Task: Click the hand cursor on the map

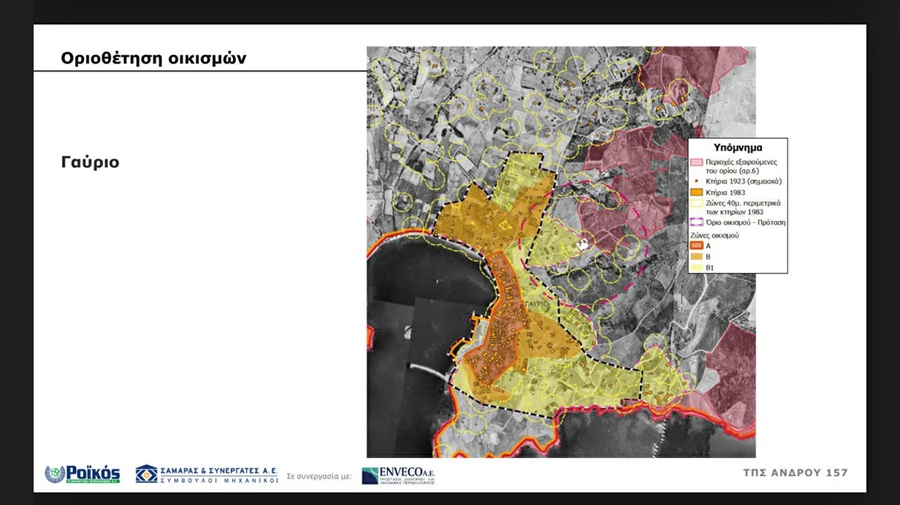Action: tap(584, 243)
